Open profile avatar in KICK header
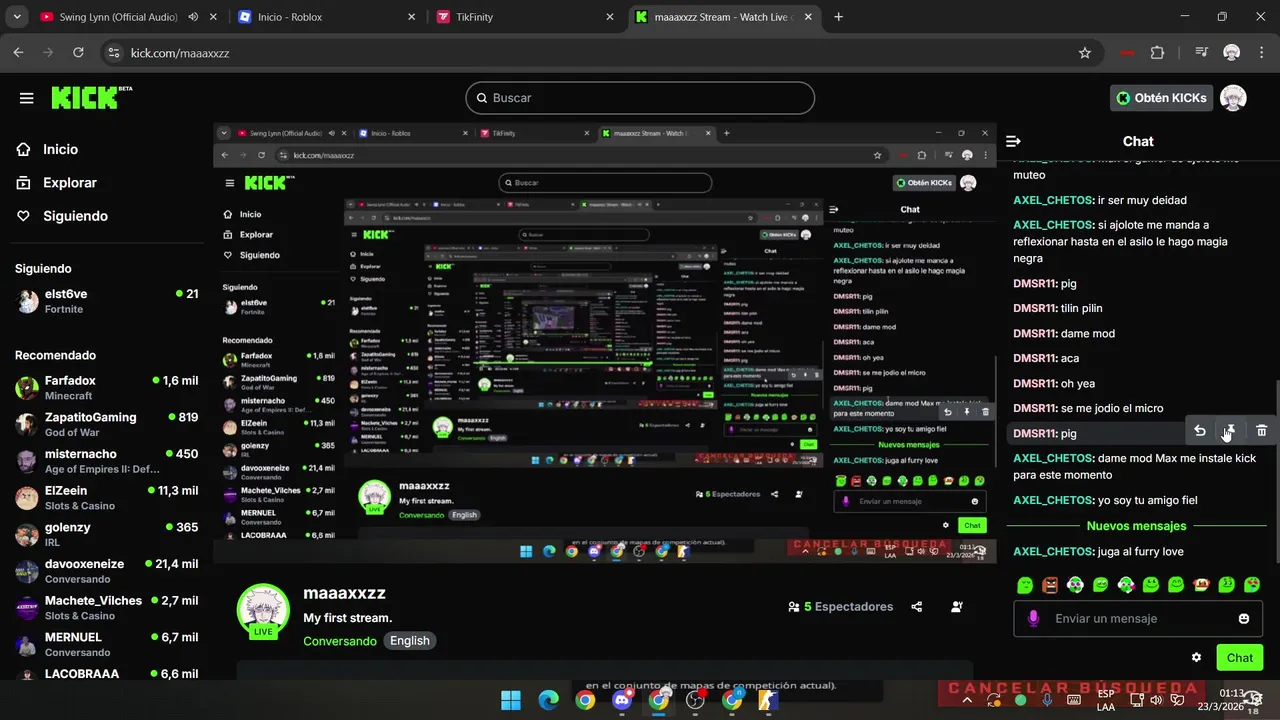This screenshot has width=1280, height=720. pos(1233,98)
